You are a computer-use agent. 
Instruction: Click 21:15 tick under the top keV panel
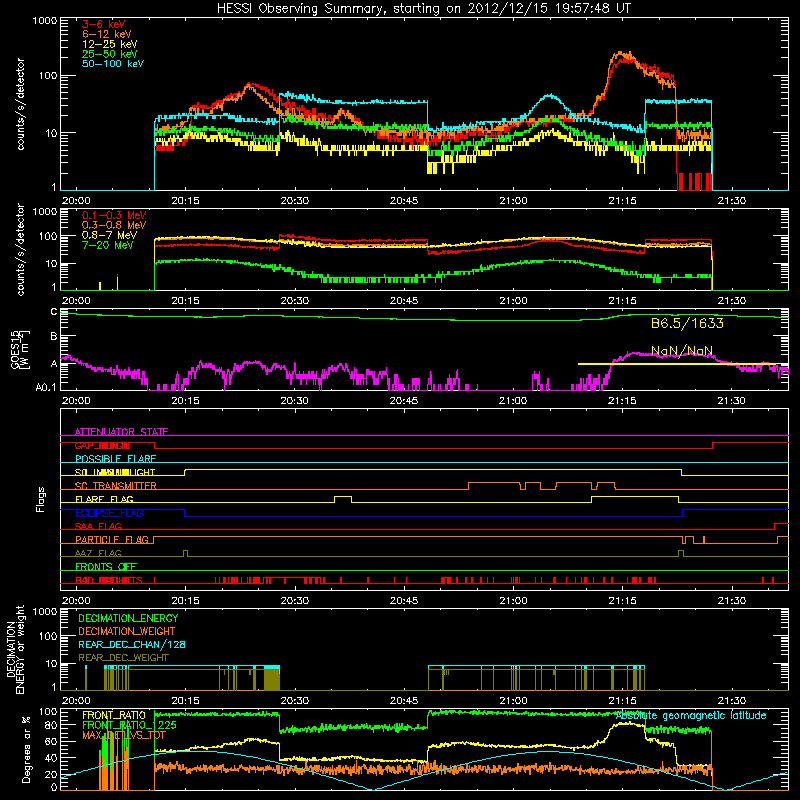622,201
